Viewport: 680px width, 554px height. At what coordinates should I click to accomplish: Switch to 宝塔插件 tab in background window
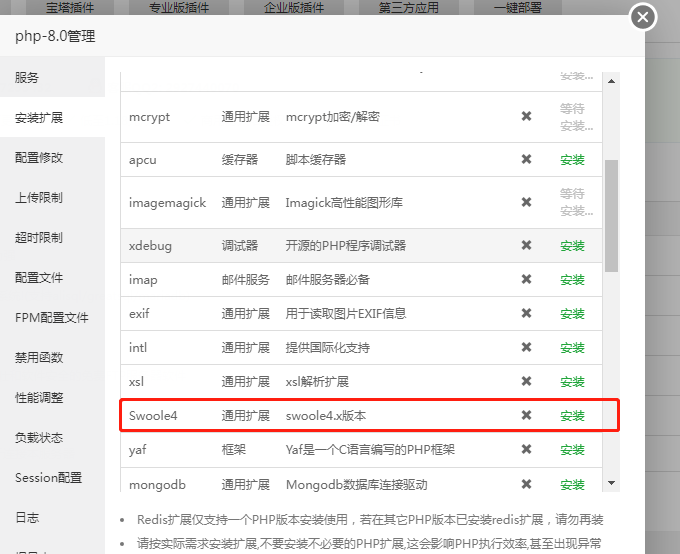[70, 7]
